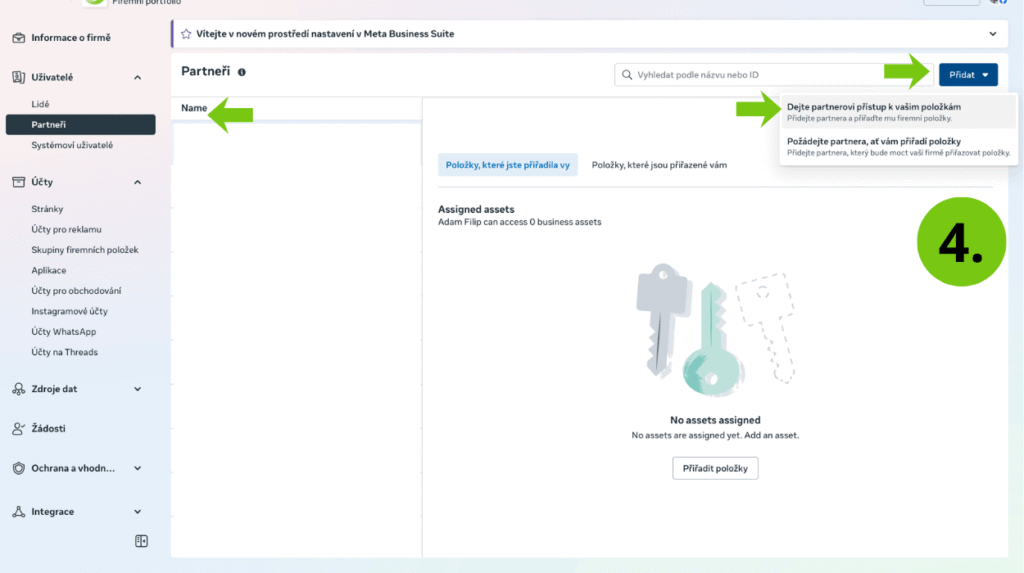Switch to Položky, které jsou přiřazené vám tab
Image resolution: width=1024 pixels, height=573 pixels.
[659, 165]
